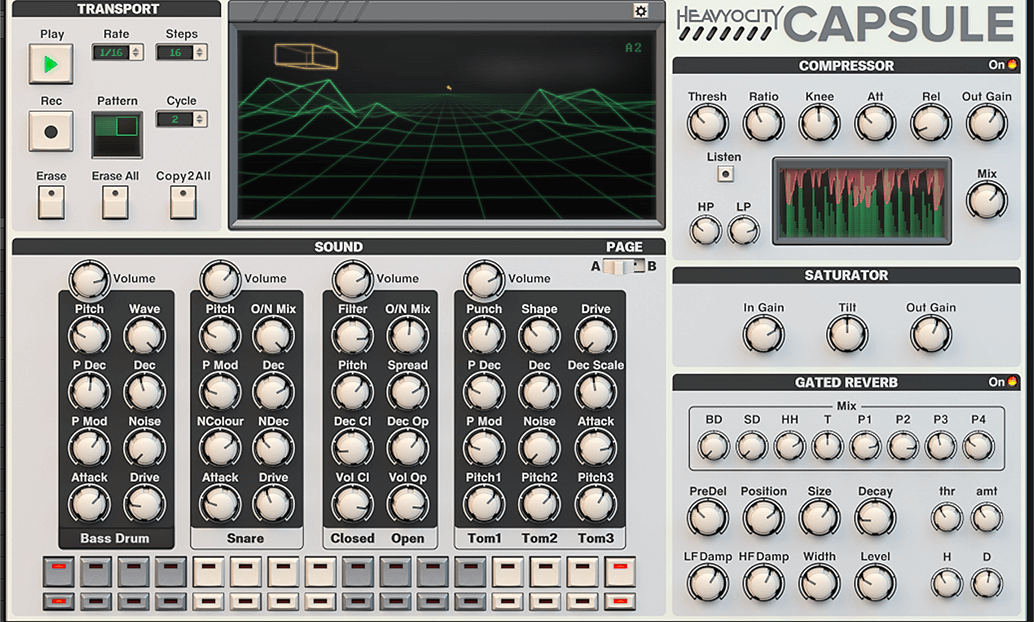Toggle the Sound Page A/B switch
Viewport: 1034px width, 622px height.
pyautogui.click(x=624, y=266)
